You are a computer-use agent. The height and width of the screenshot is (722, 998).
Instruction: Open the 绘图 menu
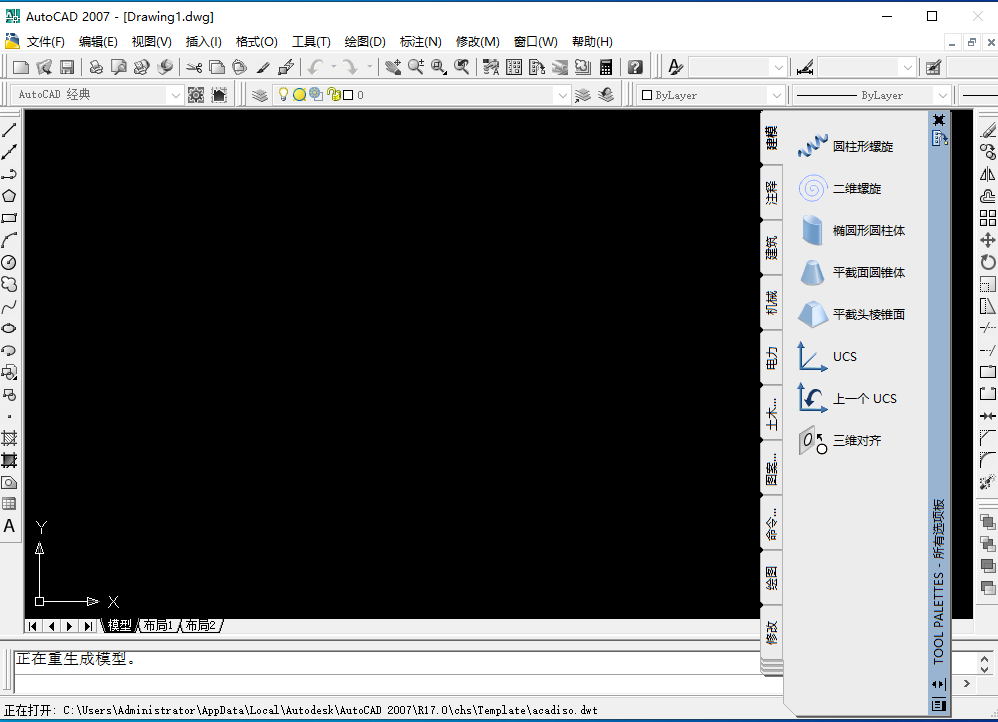click(x=364, y=41)
